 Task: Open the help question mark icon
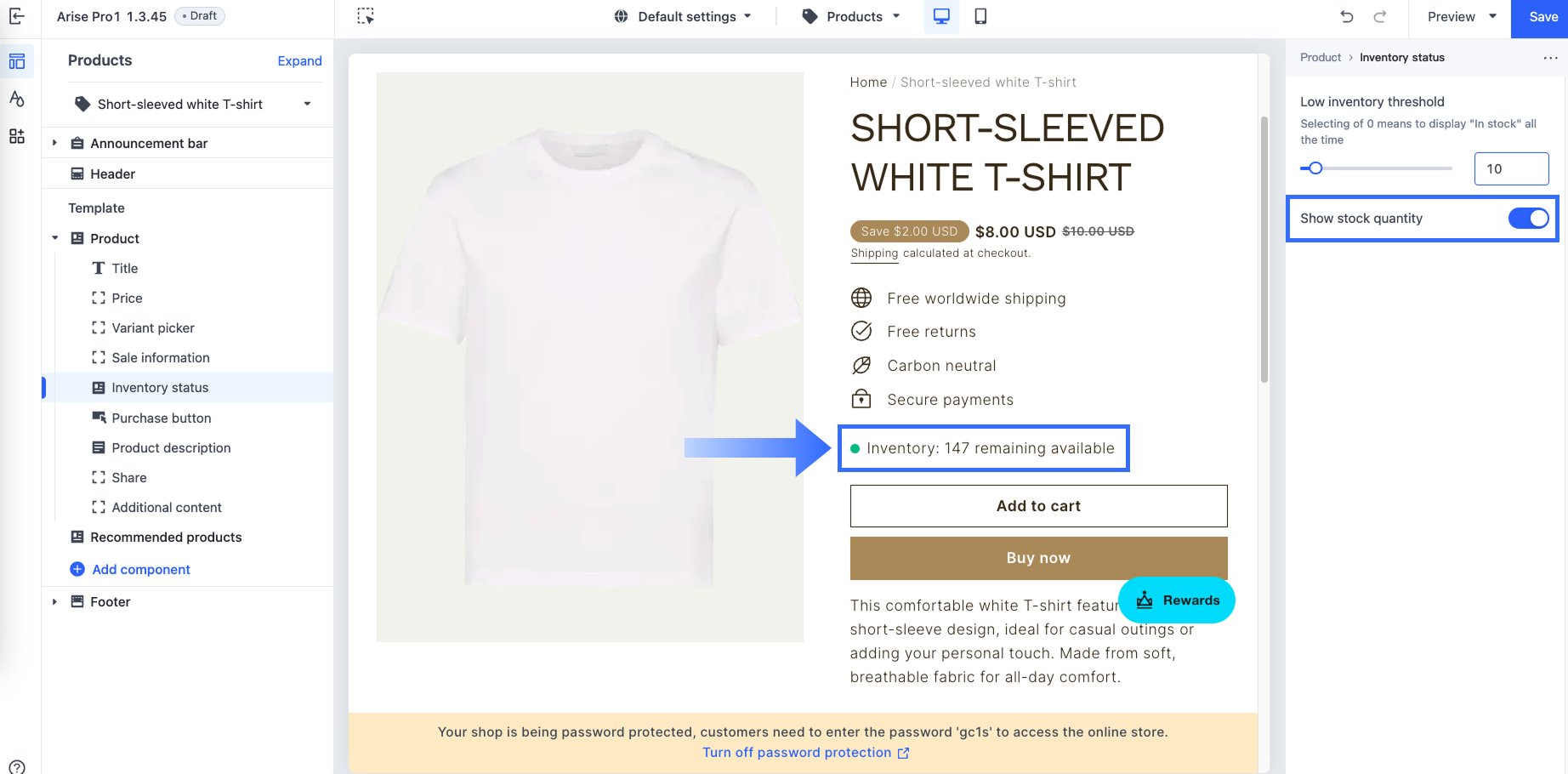coord(17,766)
